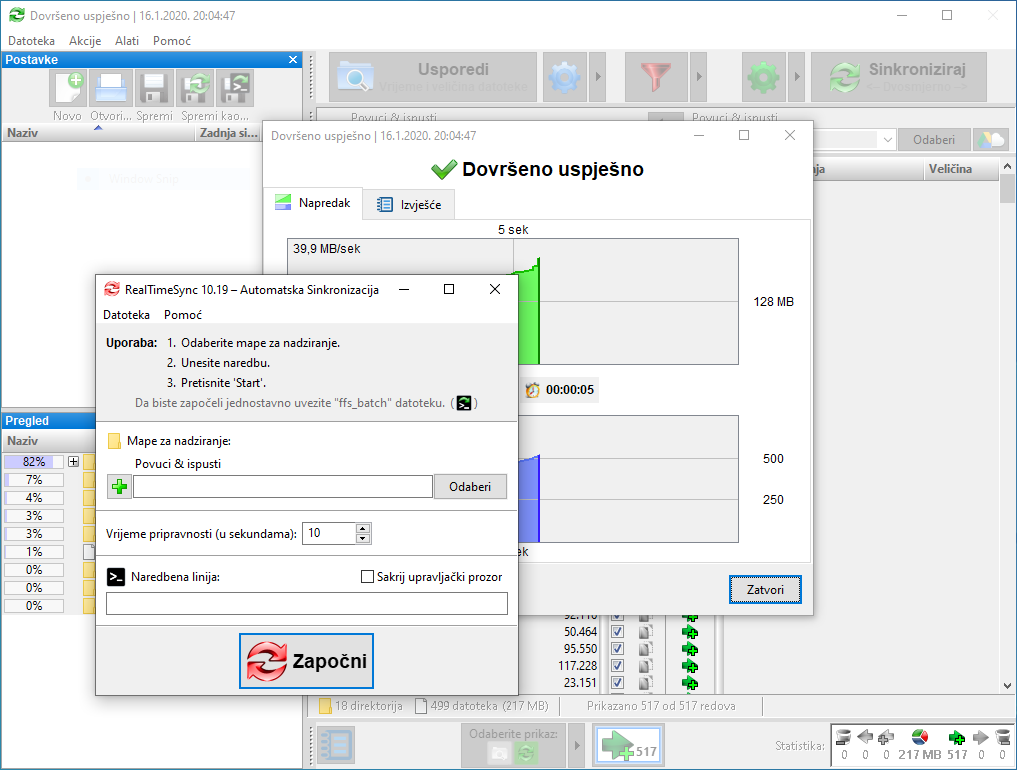Open Pomoć menu in RealTimeSync
Screen dimensions: 1017x770
click(183, 315)
